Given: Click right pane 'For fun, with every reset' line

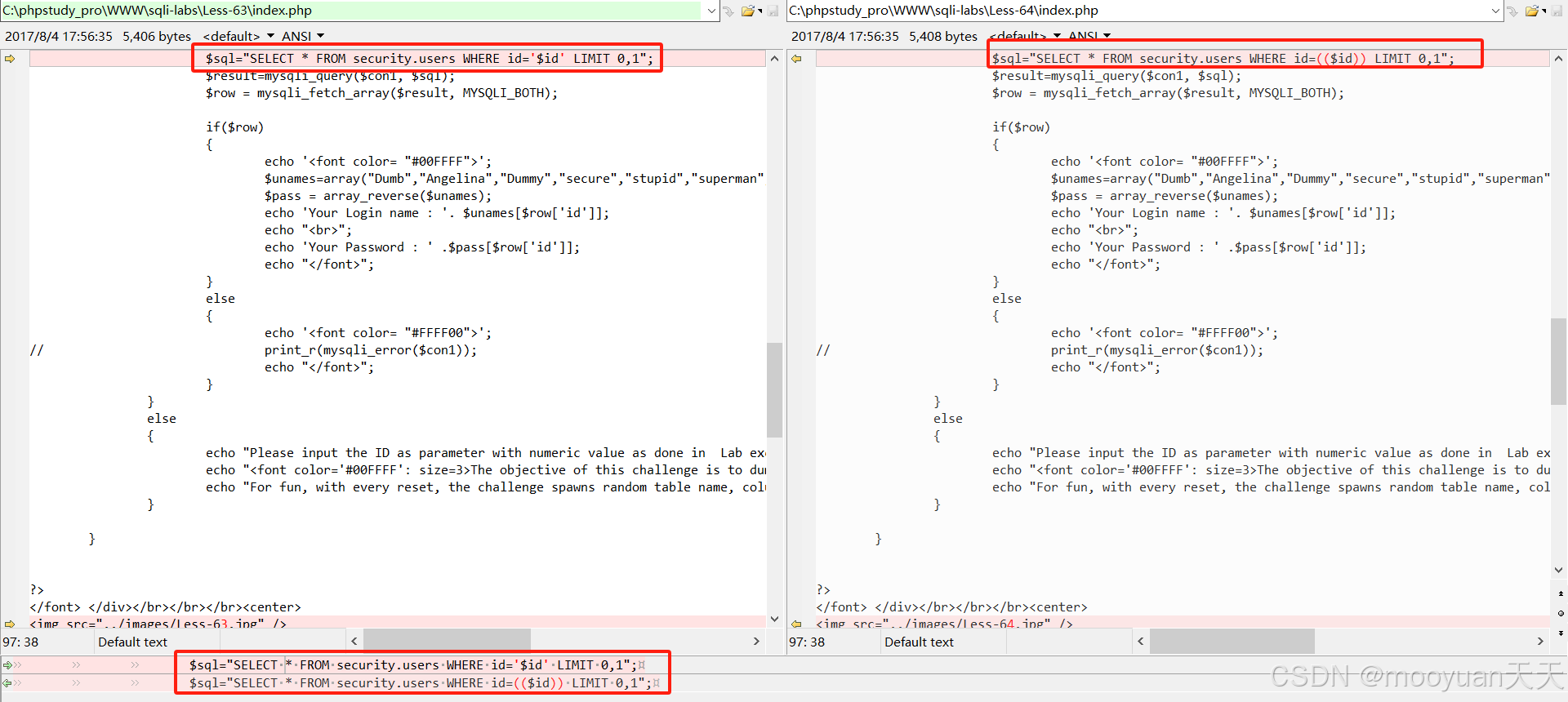Looking at the screenshot, I should [1271, 487].
